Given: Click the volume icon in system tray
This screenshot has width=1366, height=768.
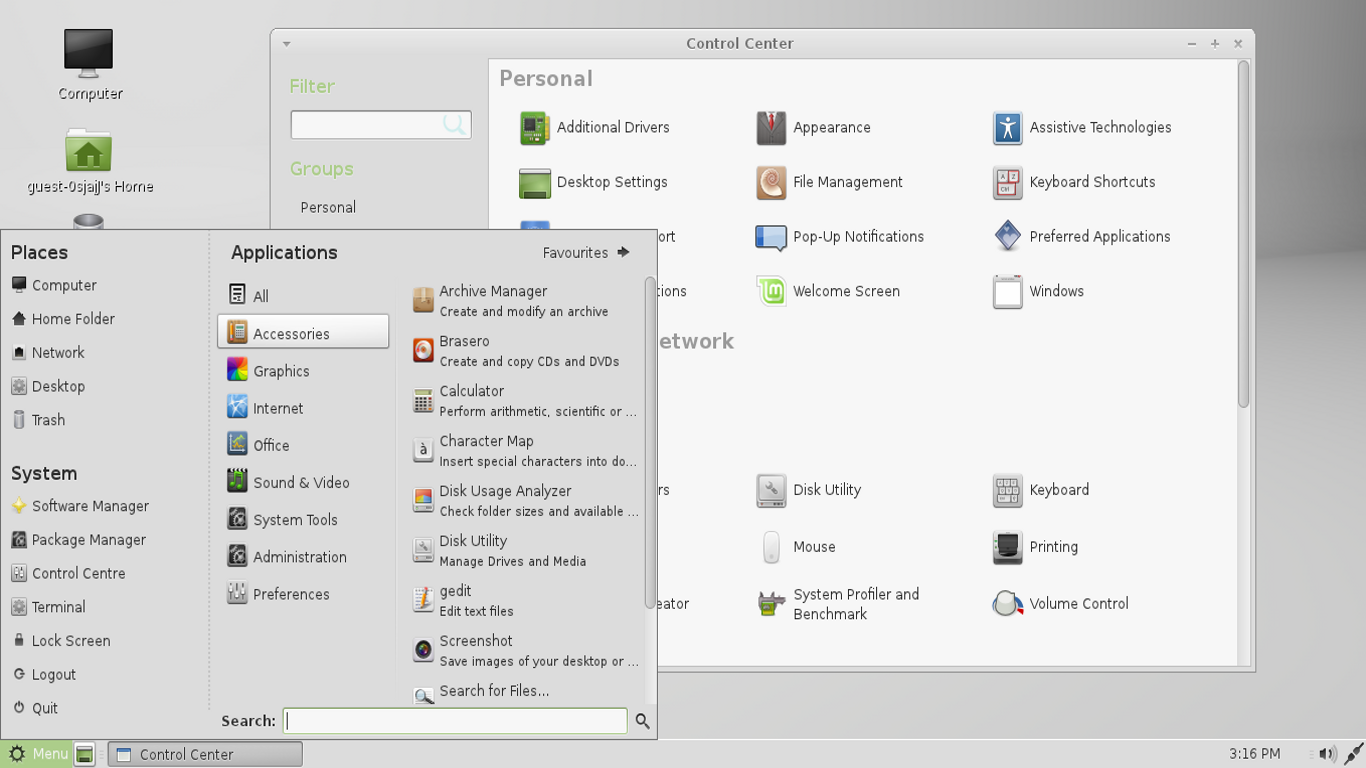Looking at the screenshot, I should pos(1327,754).
